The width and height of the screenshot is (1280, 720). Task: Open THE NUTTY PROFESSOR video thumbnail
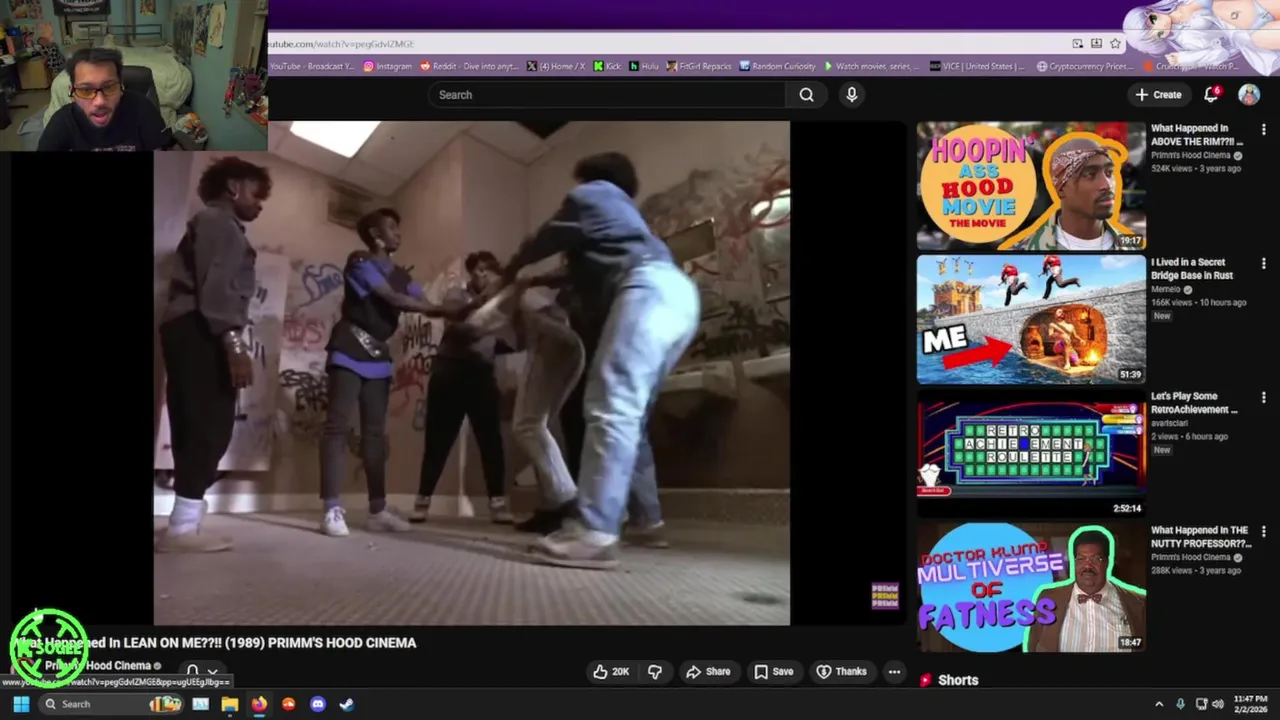pyautogui.click(x=1031, y=588)
